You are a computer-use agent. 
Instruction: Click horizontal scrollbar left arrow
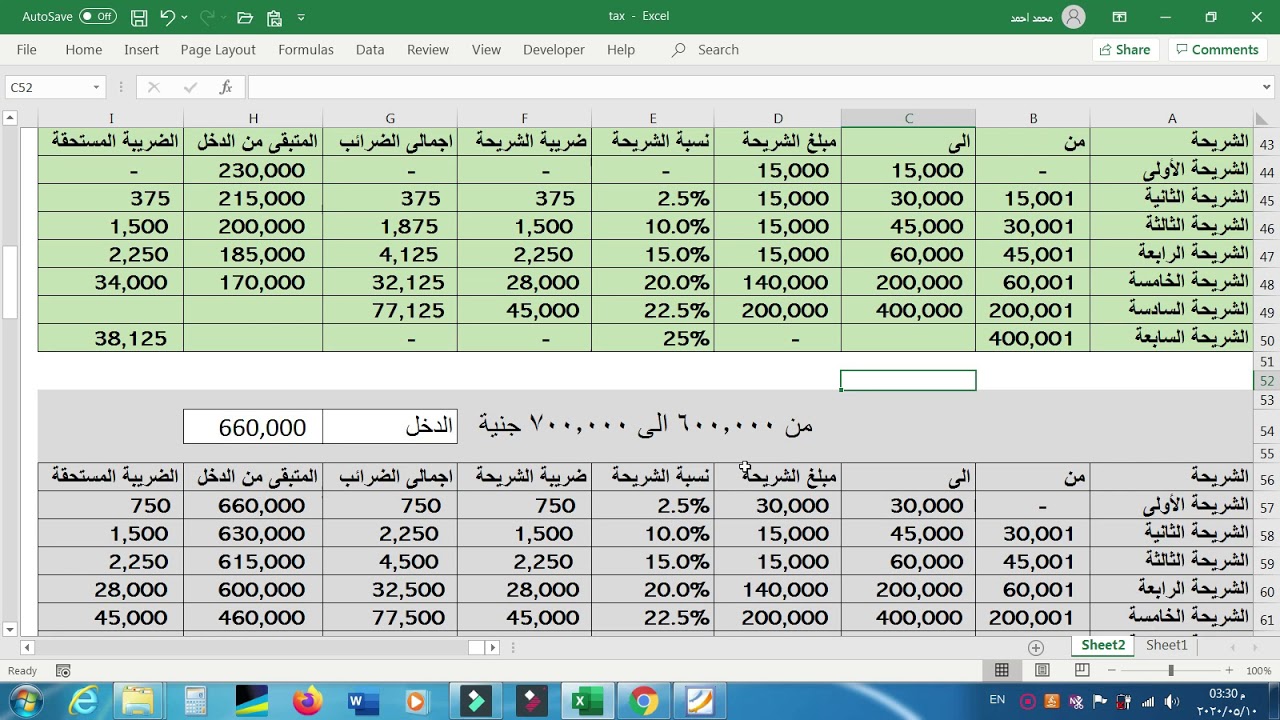27,647
